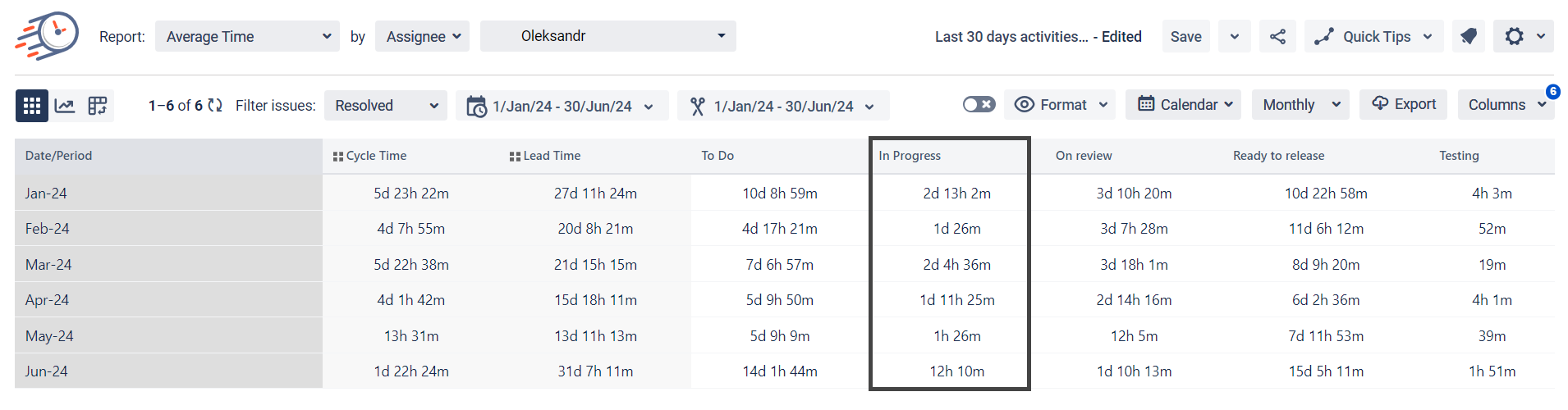The image size is (1568, 410).
Task: Switch to chart view
Action: [x=65, y=106]
